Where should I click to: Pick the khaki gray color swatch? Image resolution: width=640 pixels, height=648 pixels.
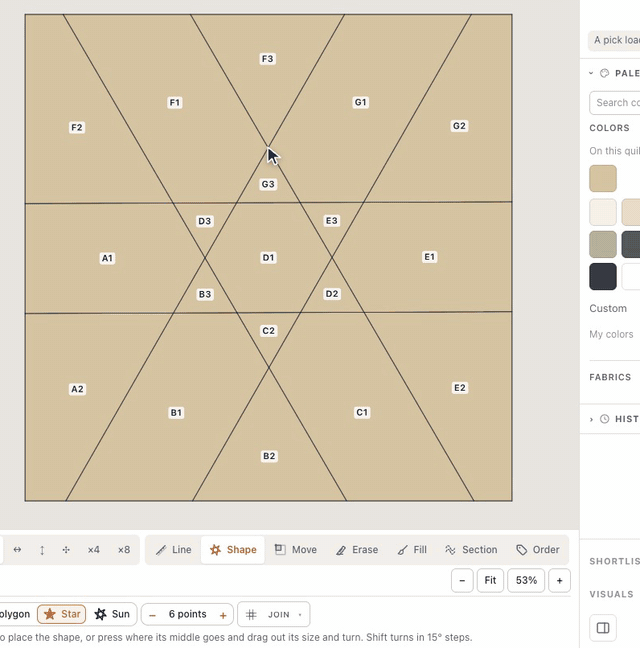[603, 244]
